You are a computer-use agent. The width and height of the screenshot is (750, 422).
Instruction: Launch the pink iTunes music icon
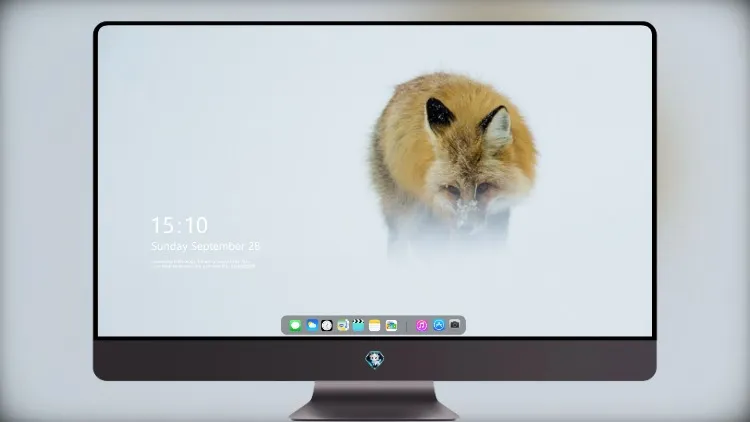[x=421, y=325]
